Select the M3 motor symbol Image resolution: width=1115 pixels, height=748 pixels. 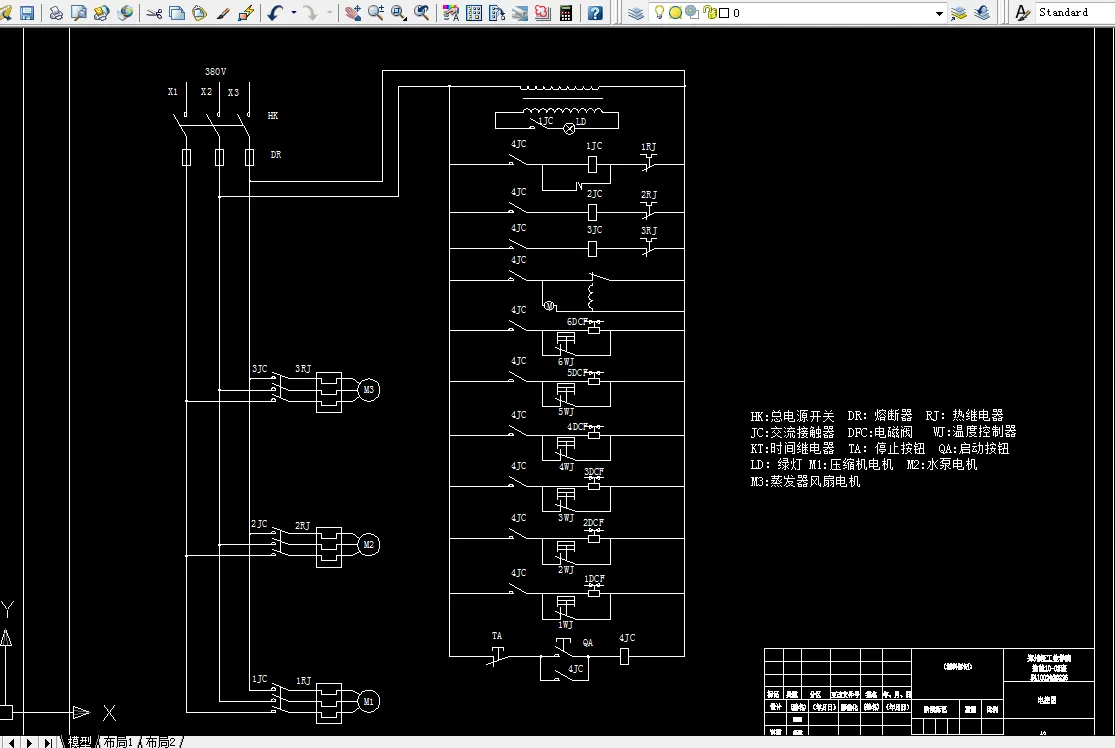[368, 390]
